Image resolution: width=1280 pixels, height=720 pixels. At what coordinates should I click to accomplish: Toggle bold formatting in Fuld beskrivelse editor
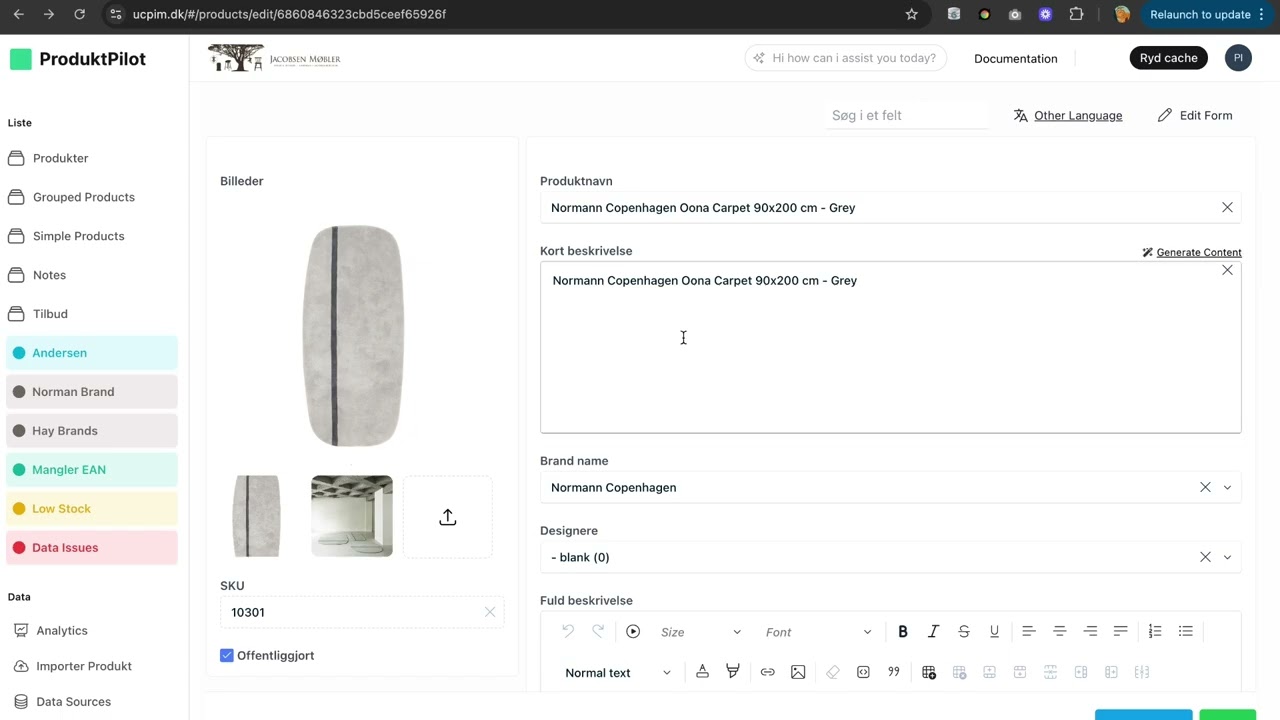point(903,632)
